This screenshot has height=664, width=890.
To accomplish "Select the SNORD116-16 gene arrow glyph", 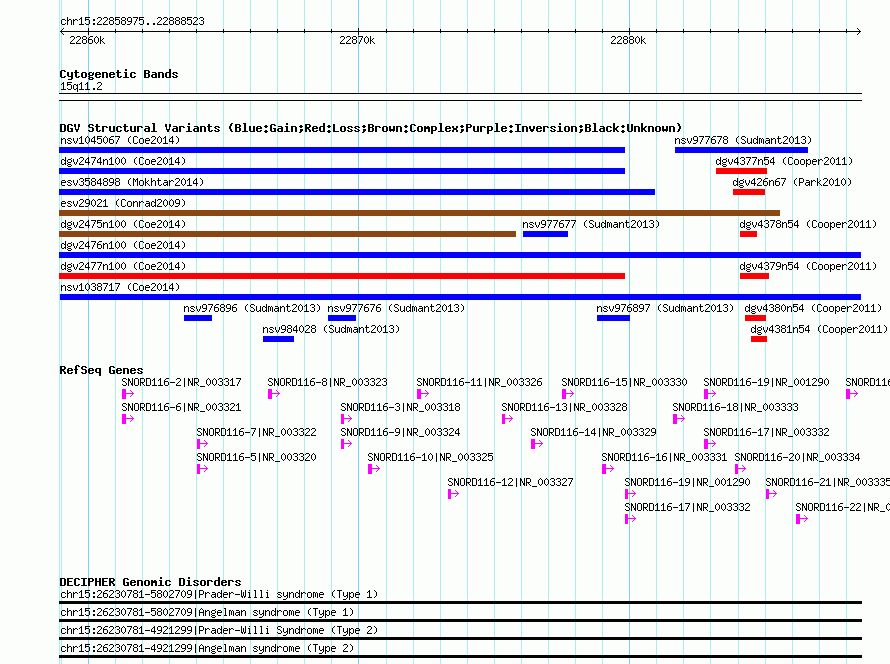I will click(607, 469).
